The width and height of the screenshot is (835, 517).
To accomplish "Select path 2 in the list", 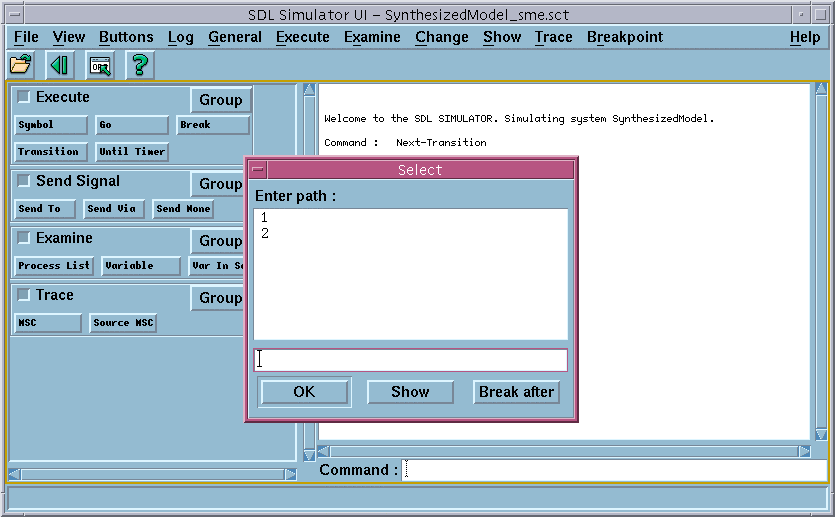I will pyautogui.click(x=410, y=233).
